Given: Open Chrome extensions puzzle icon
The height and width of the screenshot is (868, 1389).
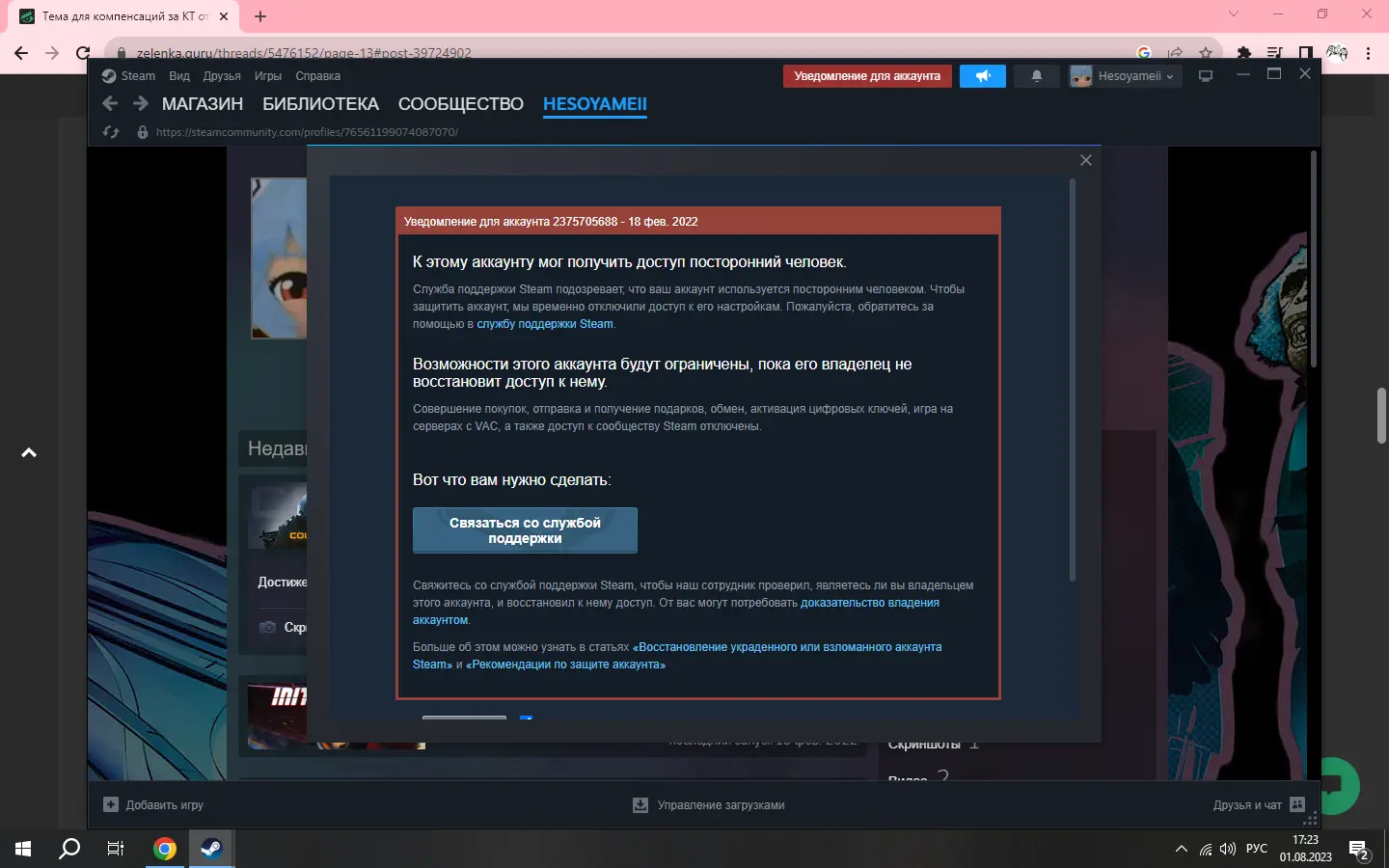Looking at the screenshot, I should pyautogui.click(x=1244, y=53).
